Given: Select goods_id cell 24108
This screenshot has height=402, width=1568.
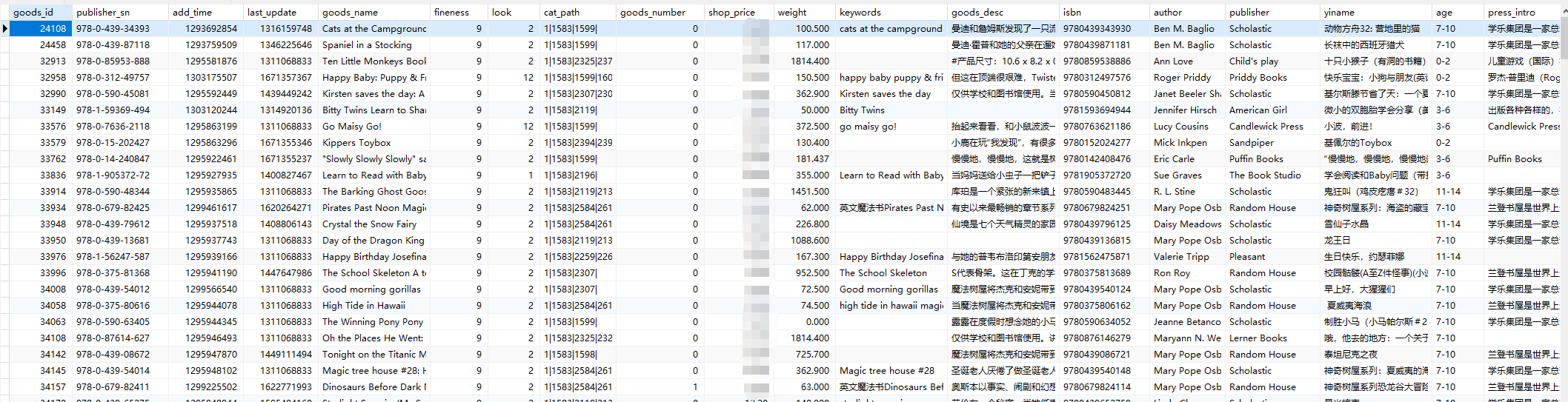Looking at the screenshot, I should coord(41,28).
